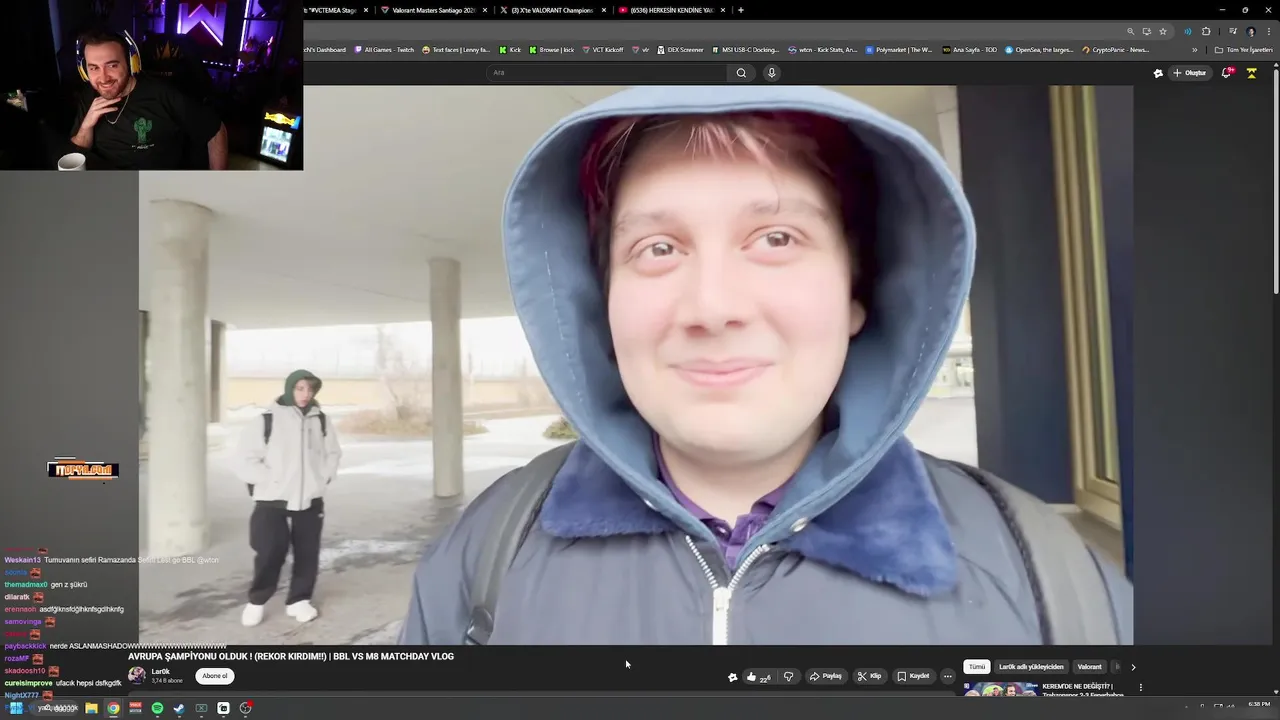Open options menu for KEREM'DE NE DEĞİŞTİ video

click(1140, 688)
